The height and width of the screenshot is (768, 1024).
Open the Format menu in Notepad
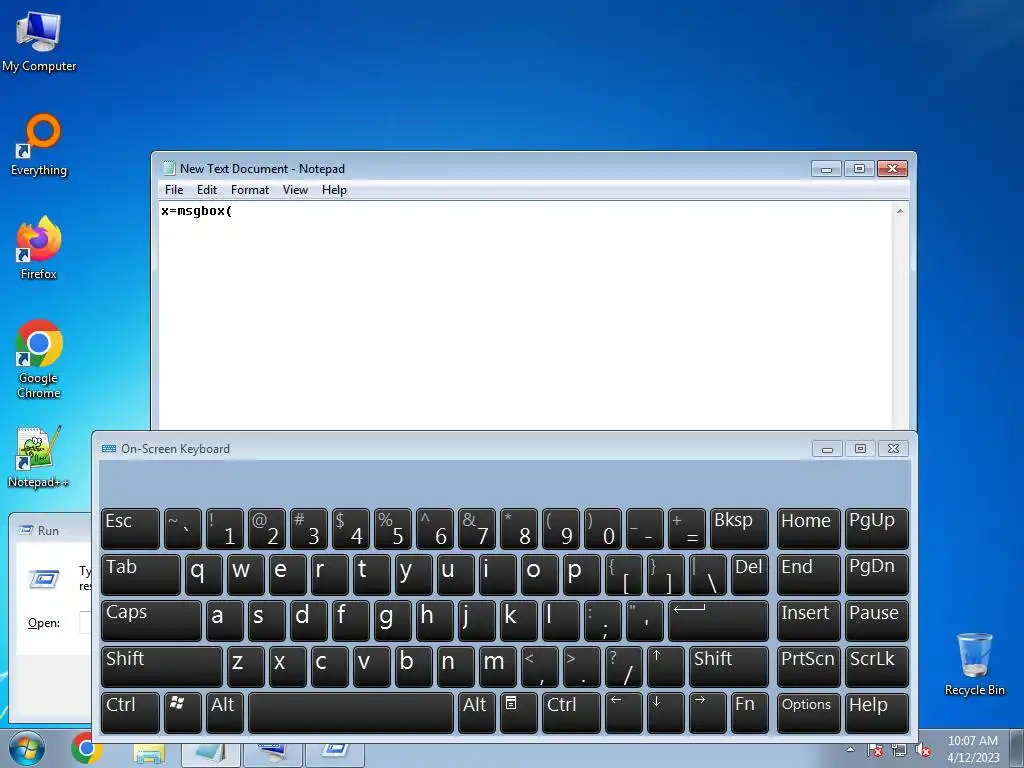(249, 190)
